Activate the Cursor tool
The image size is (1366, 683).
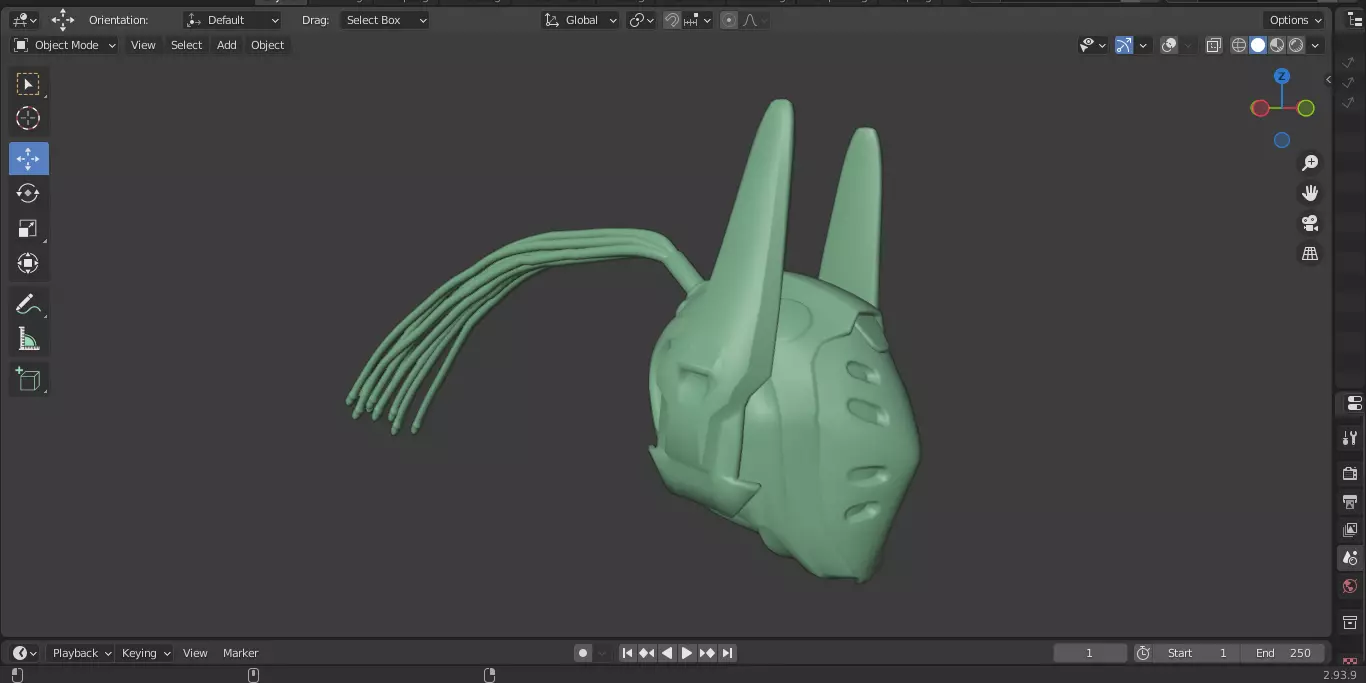pyautogui.click(x=28, y=118)
